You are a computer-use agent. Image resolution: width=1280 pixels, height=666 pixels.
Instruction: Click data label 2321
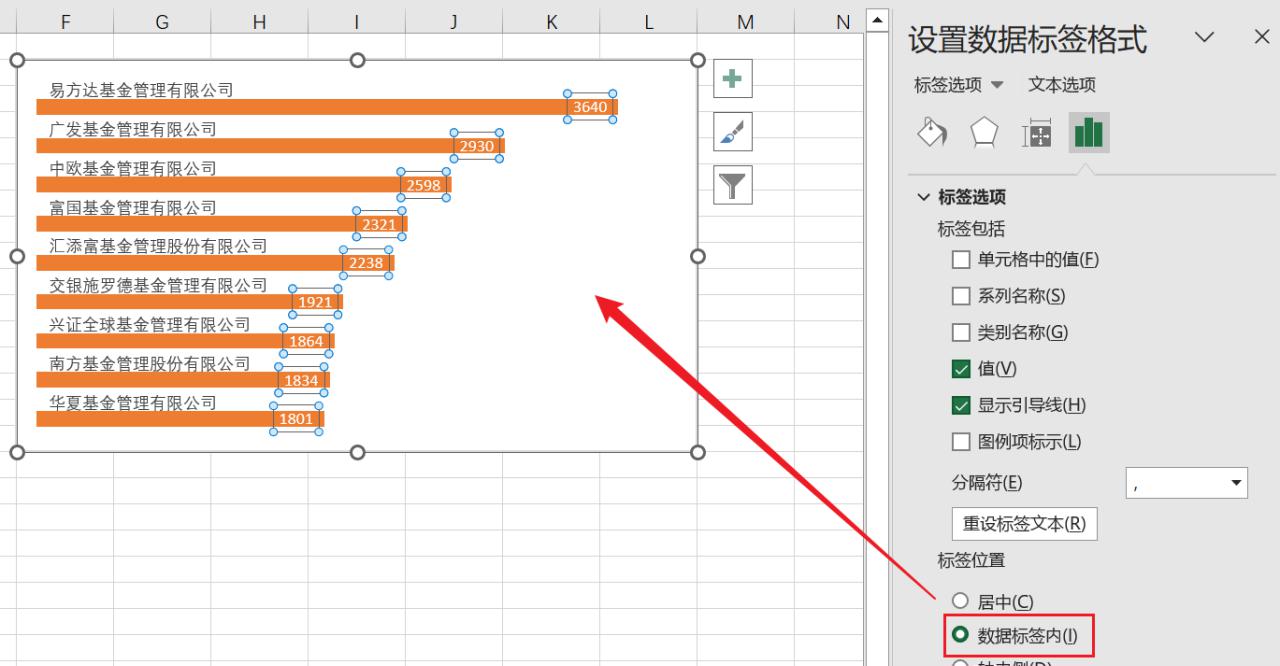[x=379, y=224]
